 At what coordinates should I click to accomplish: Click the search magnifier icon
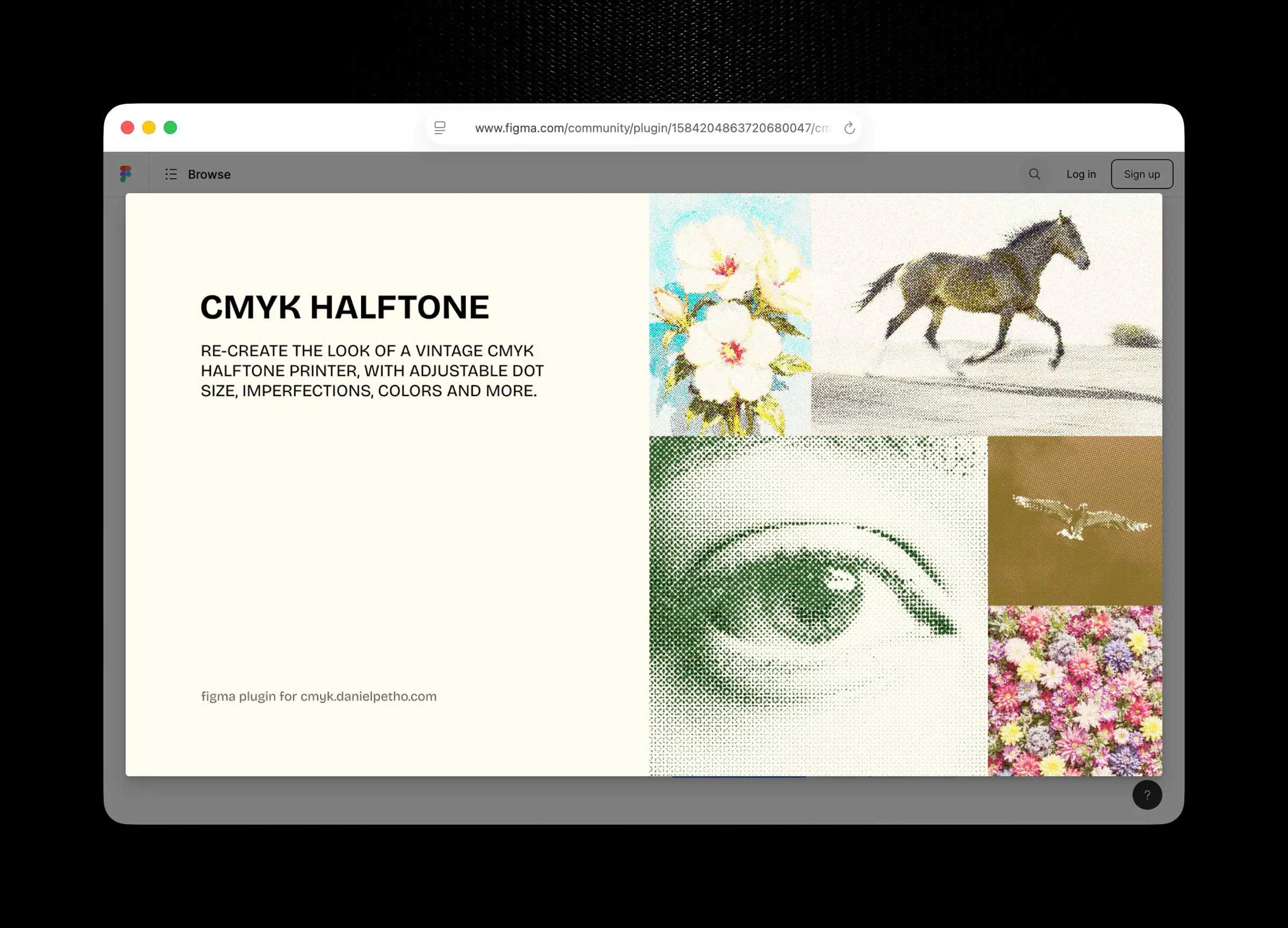1034,174
